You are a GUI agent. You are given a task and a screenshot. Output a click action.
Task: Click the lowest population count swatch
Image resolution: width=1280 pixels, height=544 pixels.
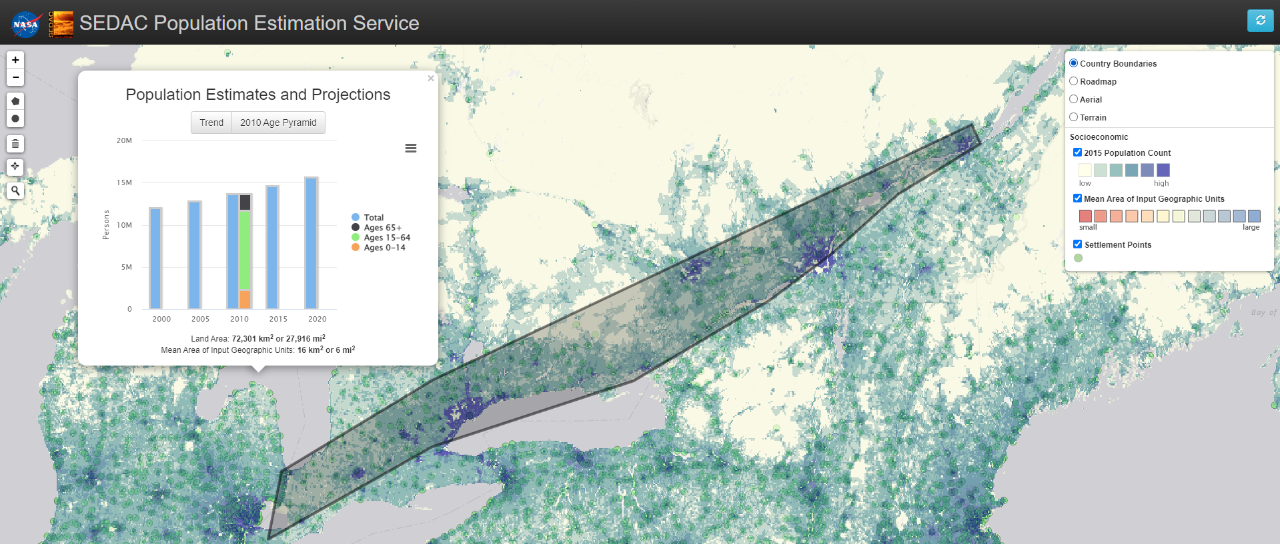coord(1085,170)
